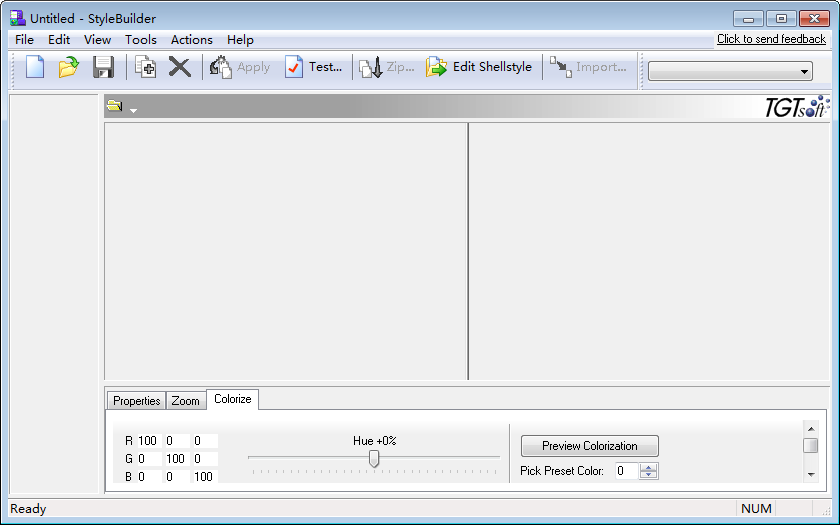
Task: Open the empty combo box in the toolbar
Action: click(730, 71)
